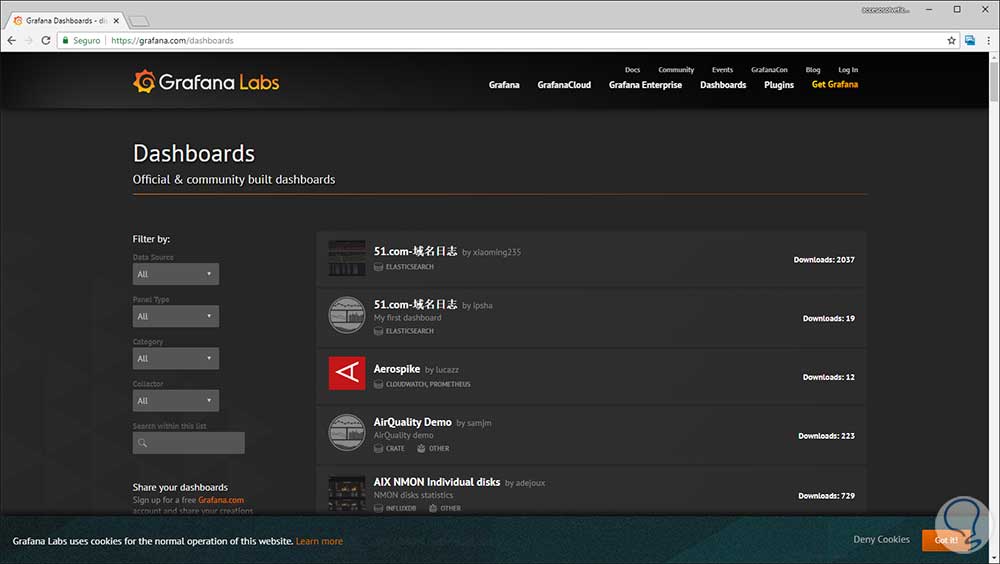Click search magnifier icon in list filter

click(x=142, y=443)
